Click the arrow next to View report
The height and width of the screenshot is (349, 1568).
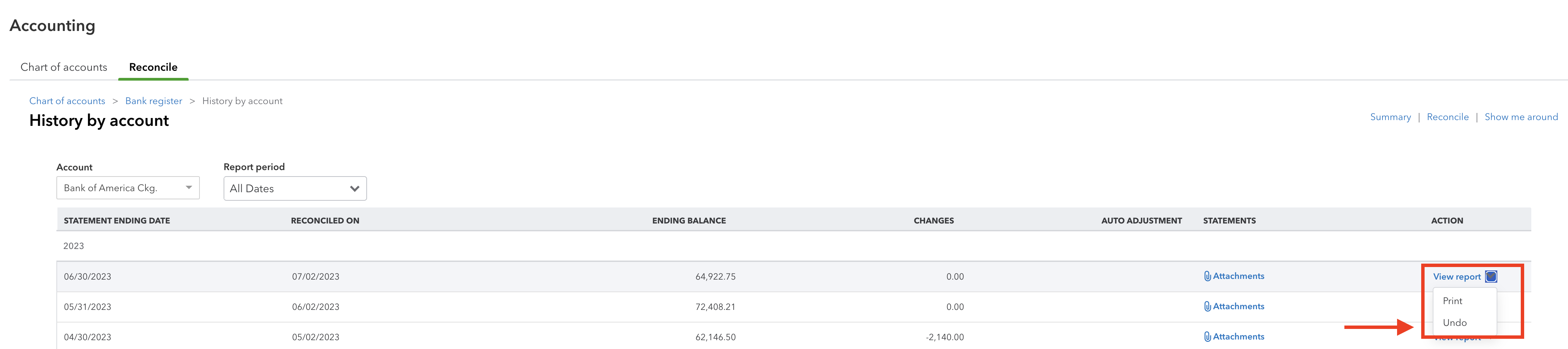coord(1491,277)
